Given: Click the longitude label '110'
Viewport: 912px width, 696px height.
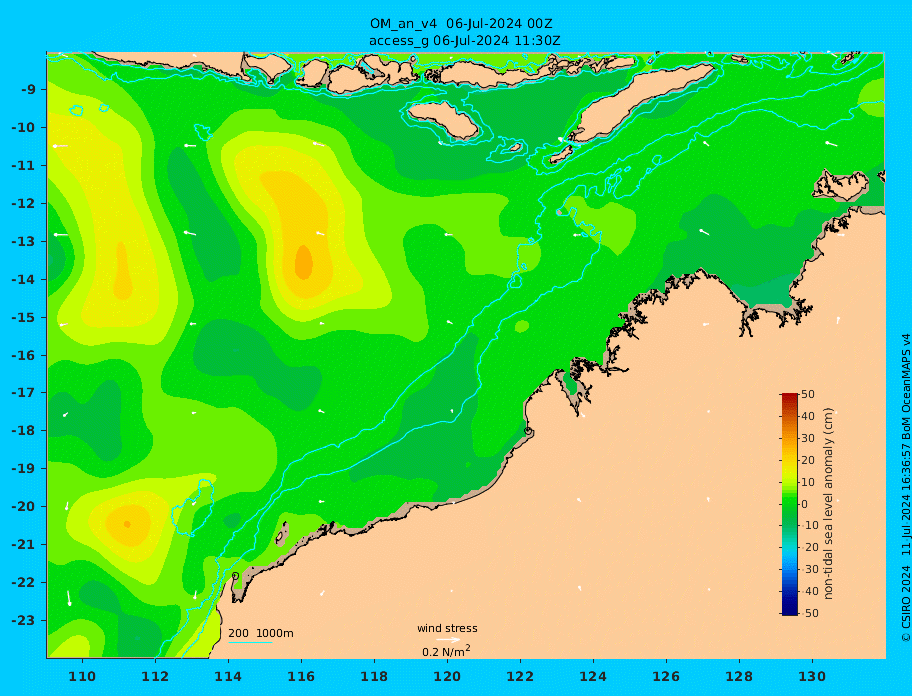Looking at the screenshot, I should coord(83,676).
